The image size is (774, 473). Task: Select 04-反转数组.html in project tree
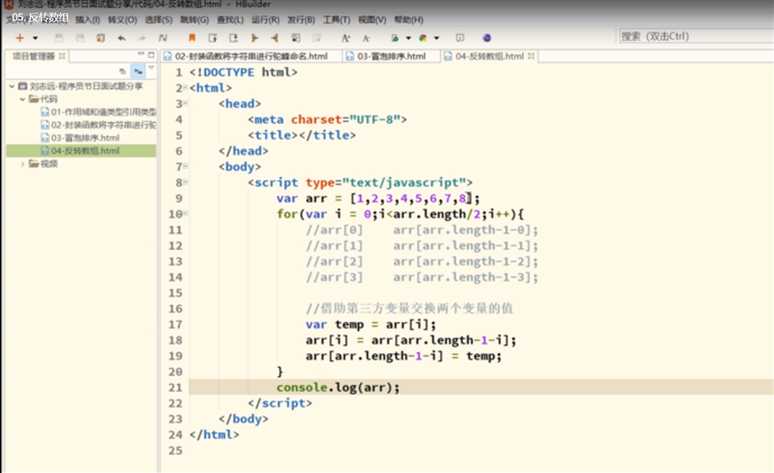point(80,151)
